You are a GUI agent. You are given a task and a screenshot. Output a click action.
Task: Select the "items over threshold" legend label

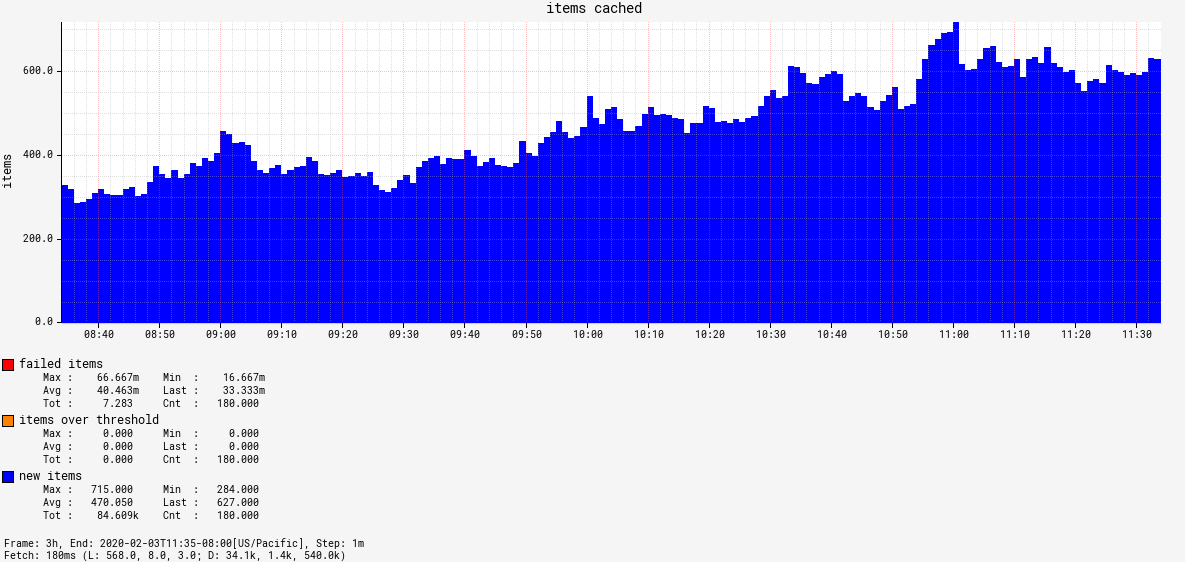pyautogui.click(x=88, y=420)
